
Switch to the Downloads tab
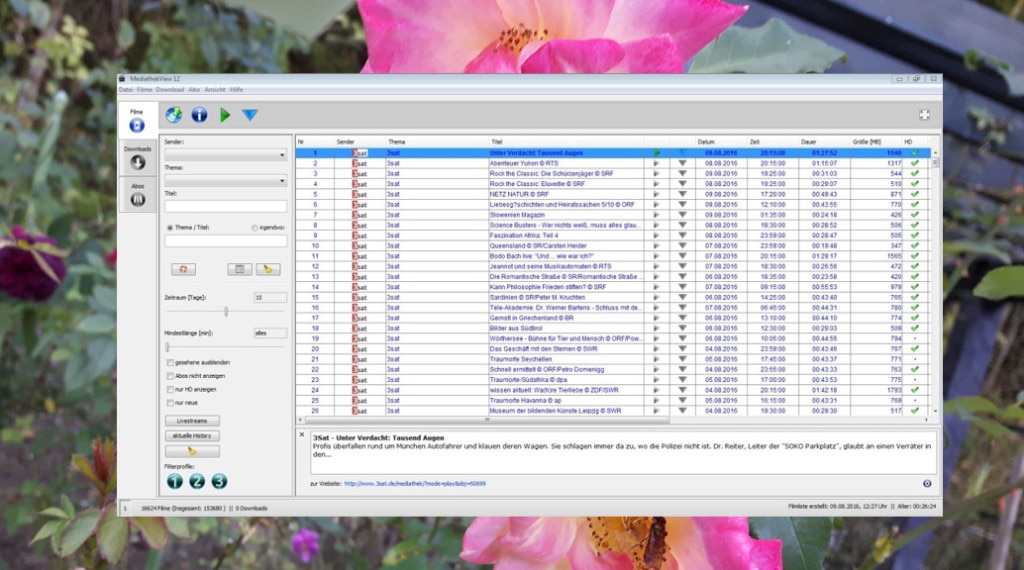pyautogui.click(x=138, y=157)
